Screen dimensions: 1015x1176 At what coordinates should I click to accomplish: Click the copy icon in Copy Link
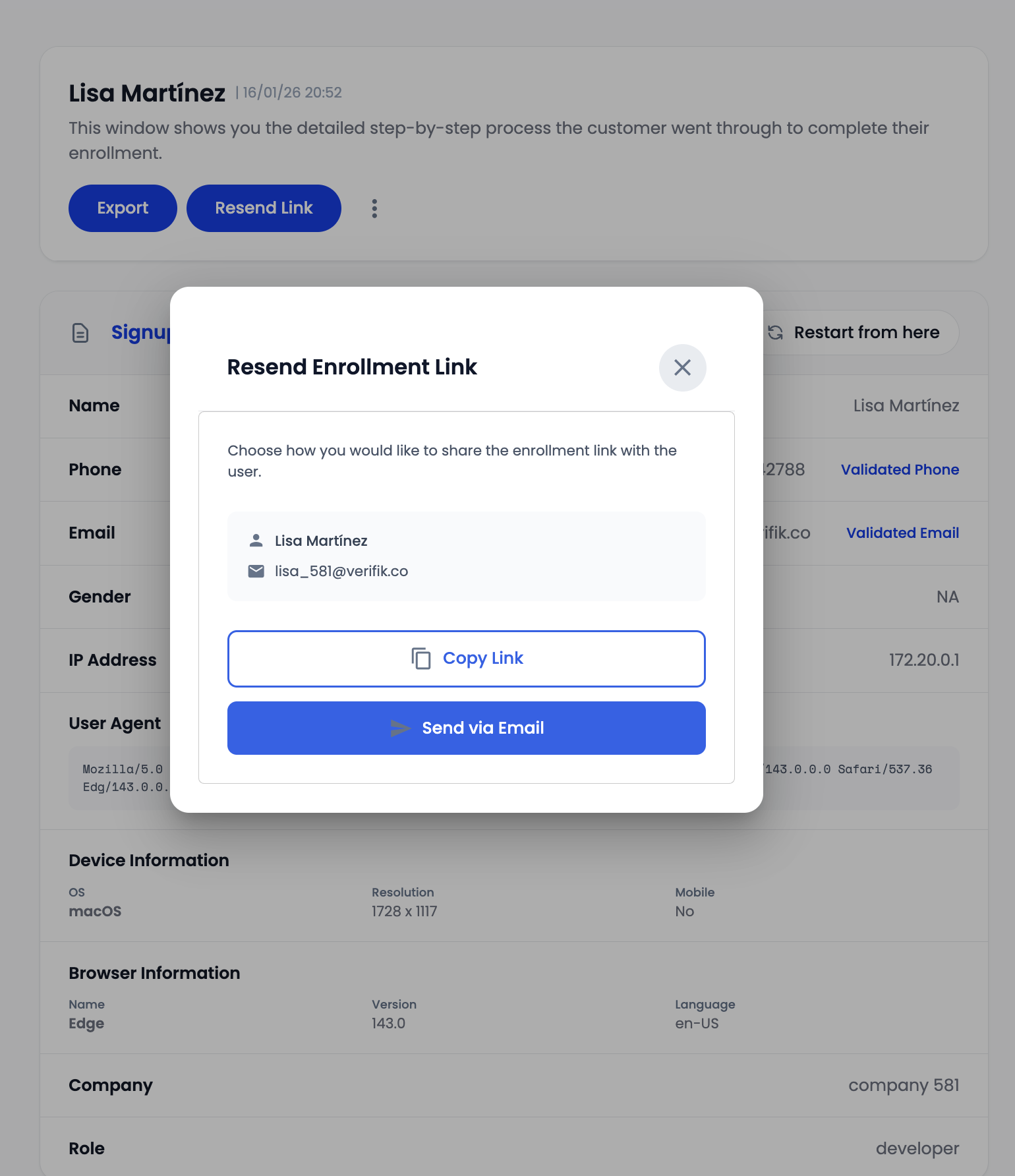pos(421,659)
